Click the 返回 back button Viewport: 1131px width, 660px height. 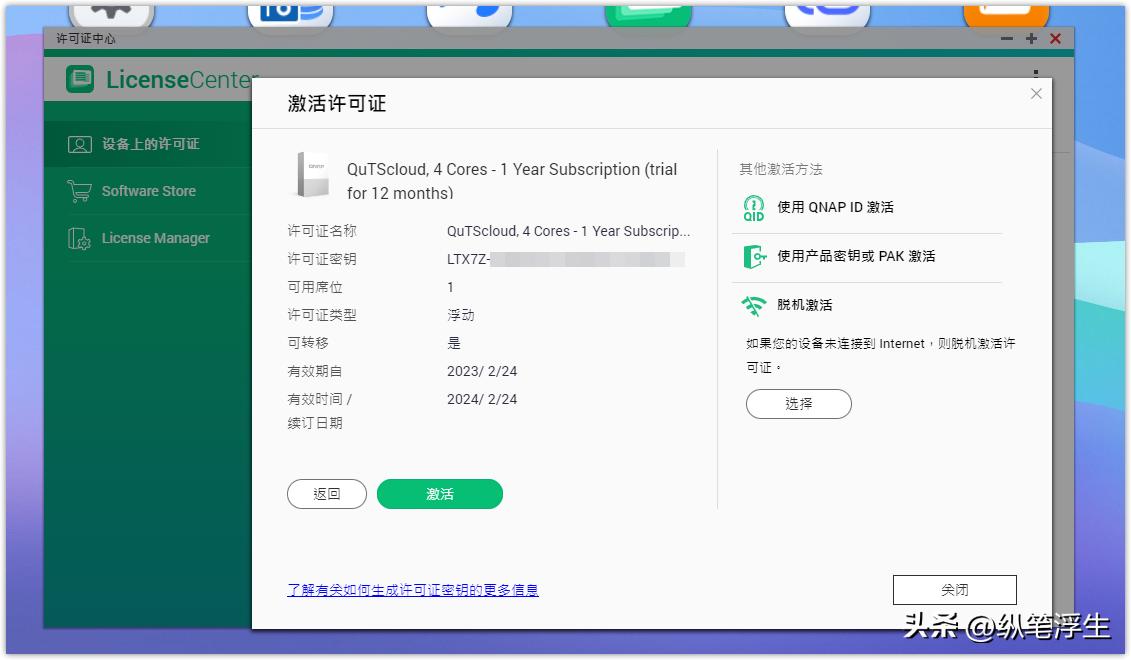pos(327,493)
